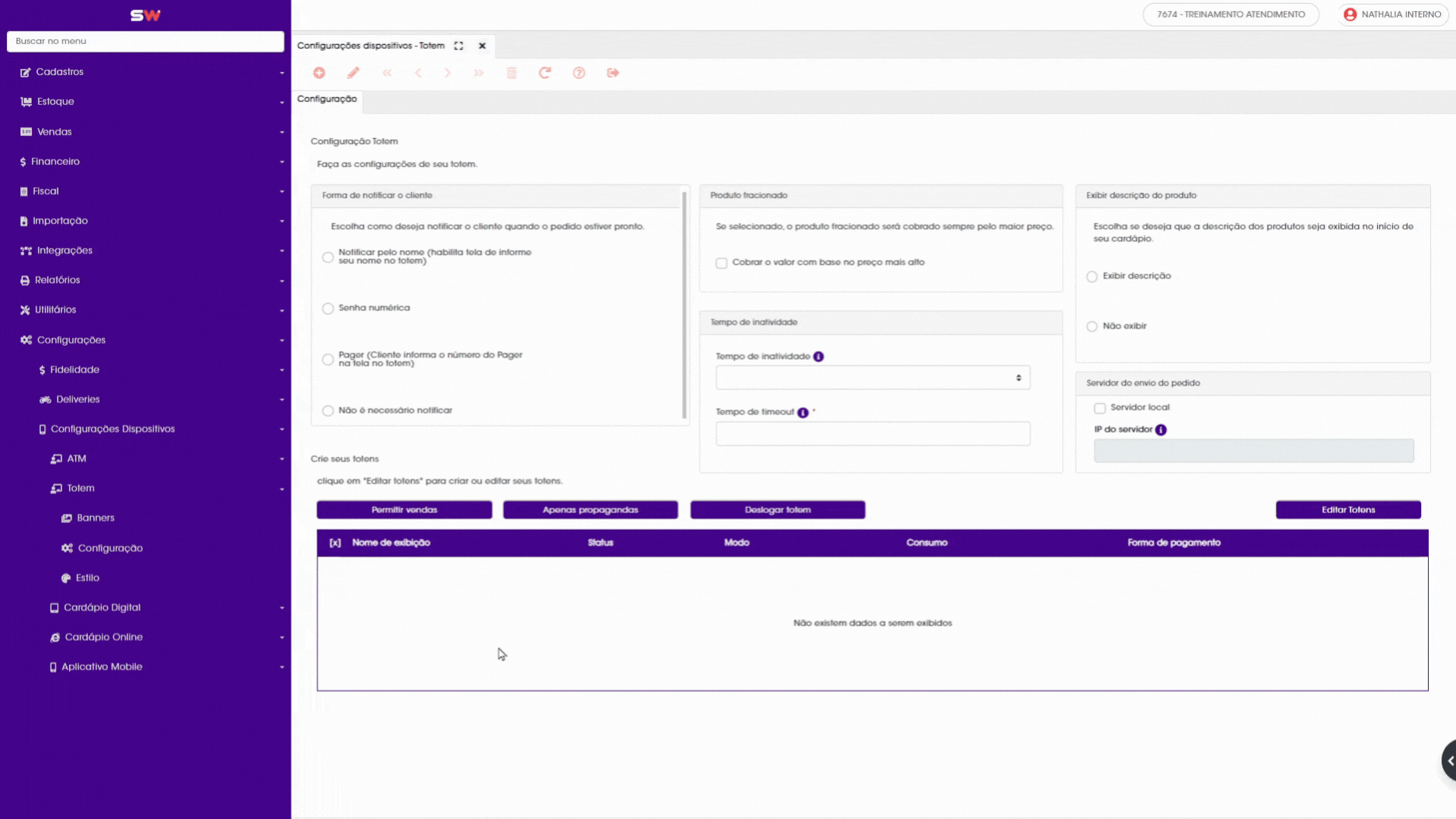Click the Estoque icon in sidebar

tap(27, 102)
